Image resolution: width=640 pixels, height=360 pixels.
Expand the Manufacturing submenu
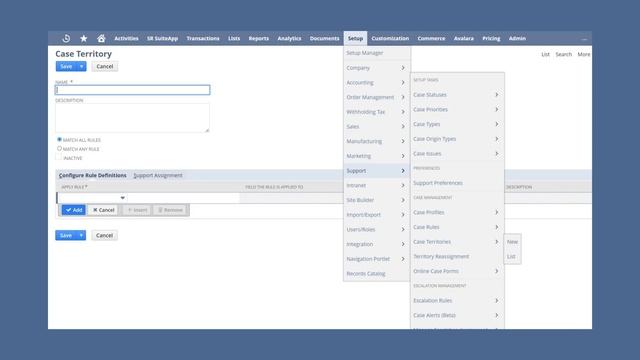[x=376, y=141]
